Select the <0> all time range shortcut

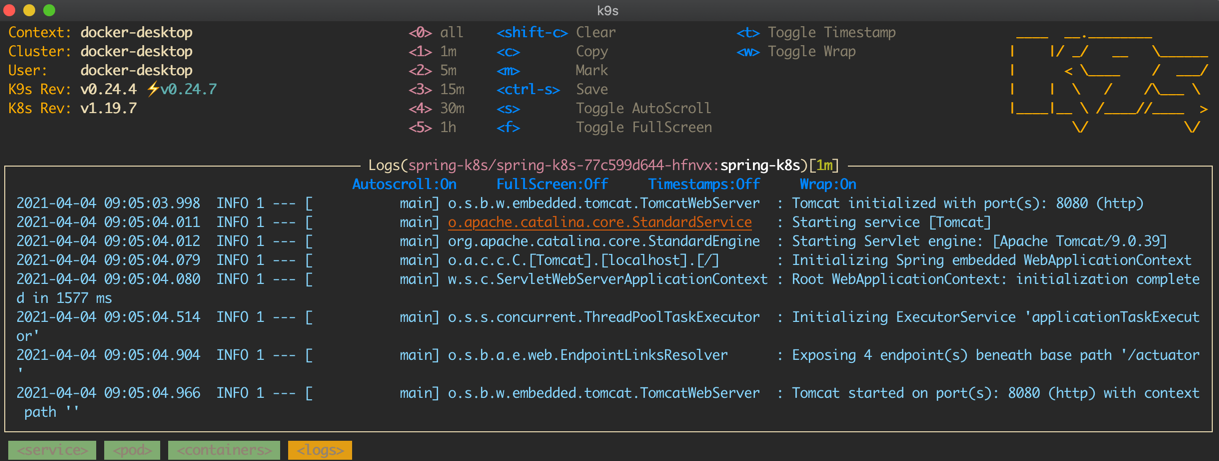point(436,33)
